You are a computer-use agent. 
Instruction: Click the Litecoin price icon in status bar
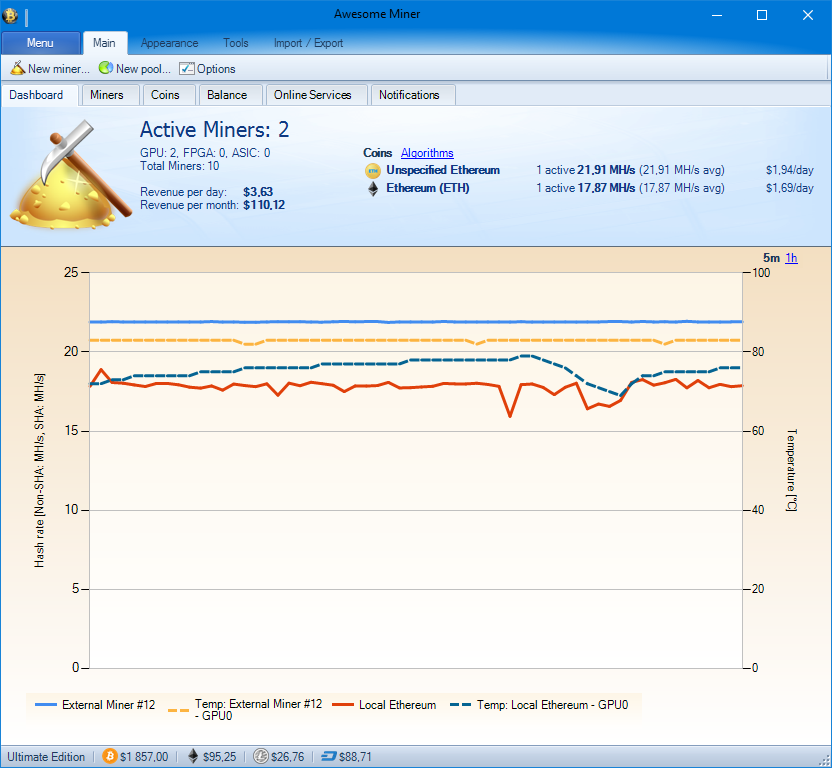click(260, 757)
